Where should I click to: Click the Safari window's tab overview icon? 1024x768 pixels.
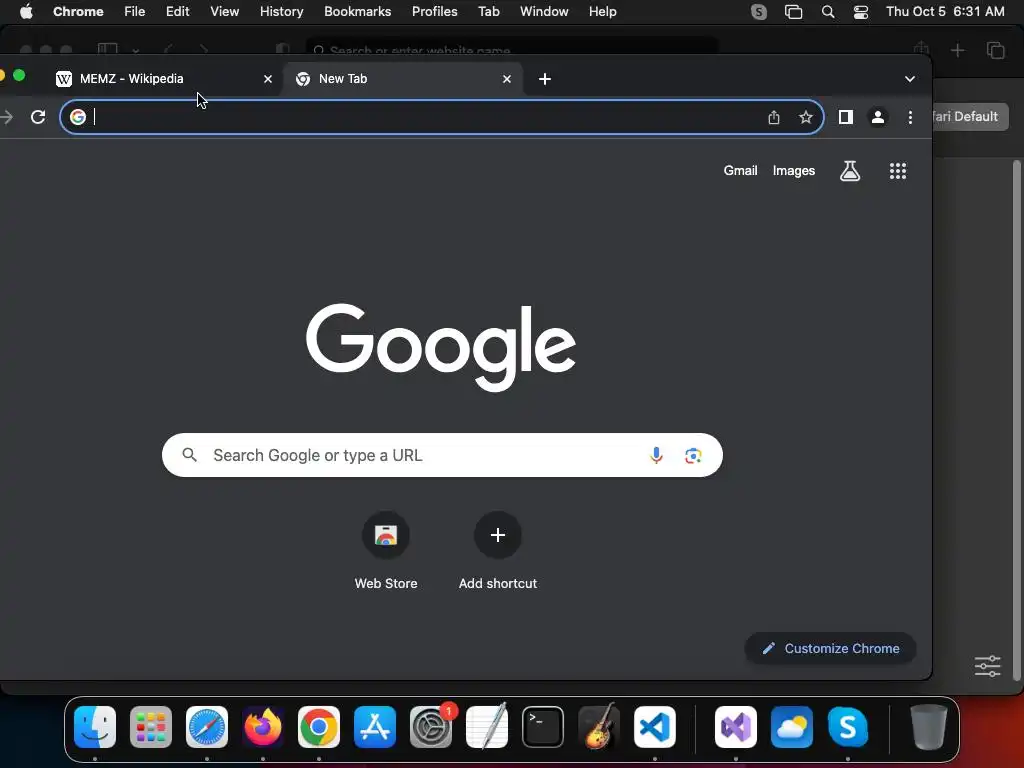[995, 50]
